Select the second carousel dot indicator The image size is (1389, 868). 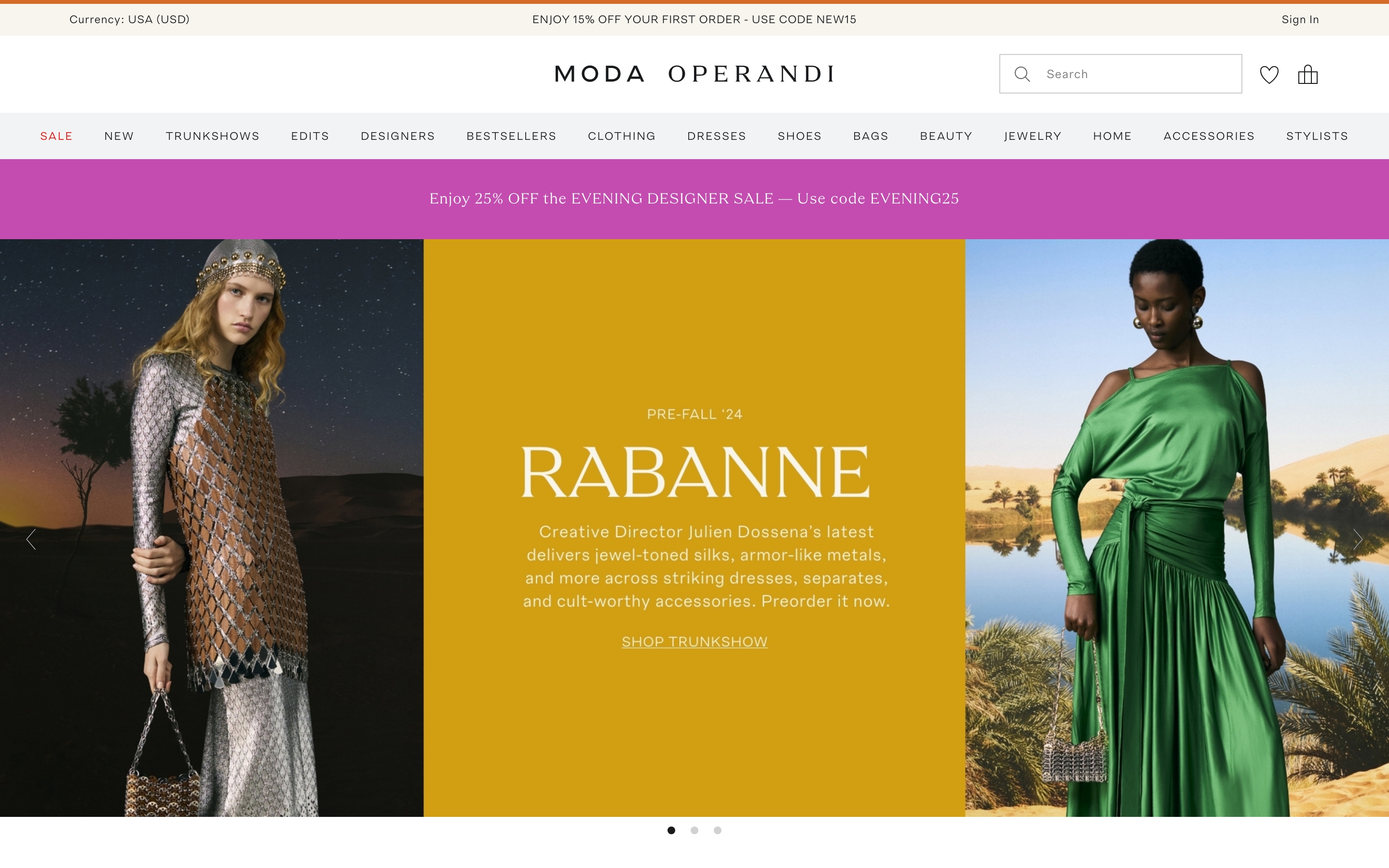pyautogui.click(x=694, y=830)
